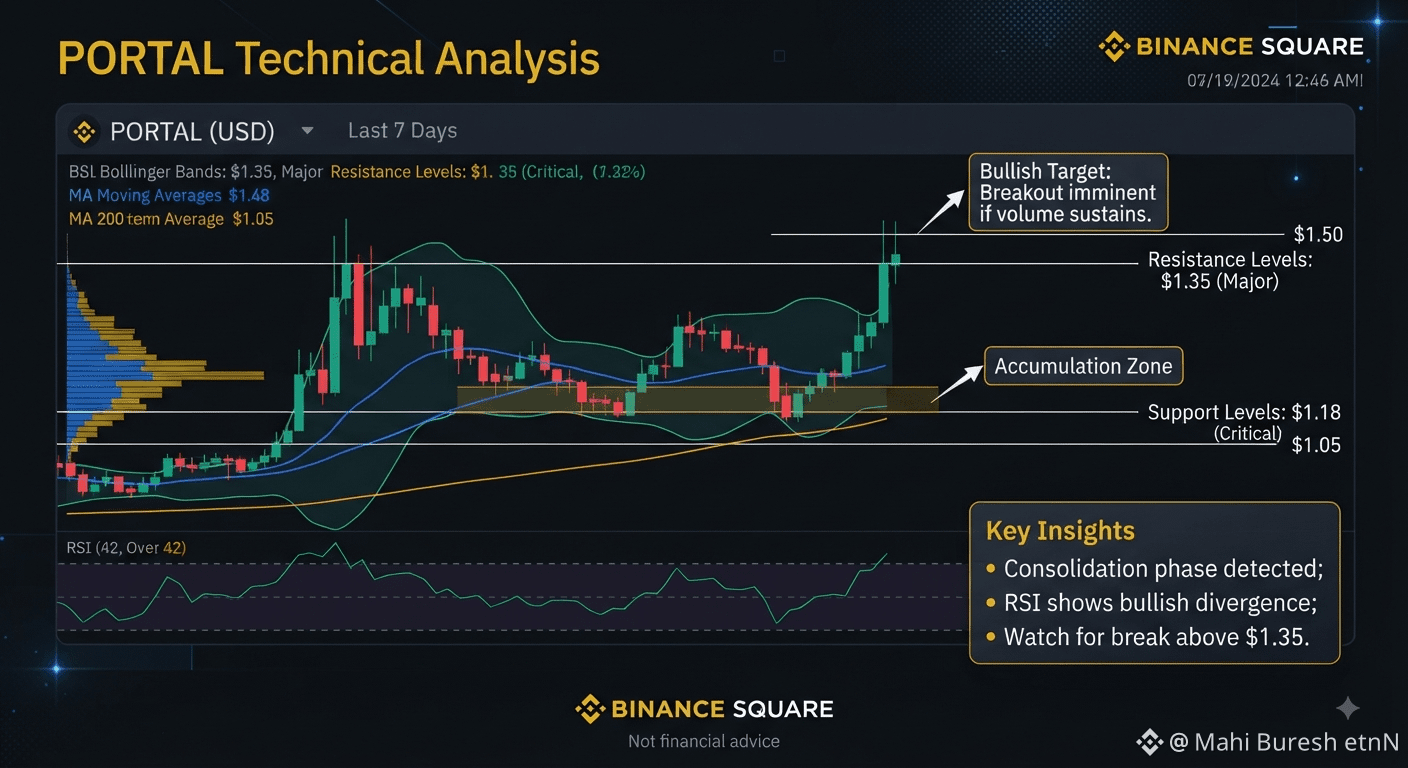This screenshot has height=768, width=1408.
Task: Click the PORTAL coin icon beside the pair name
Action: click(x=83, y=131)
